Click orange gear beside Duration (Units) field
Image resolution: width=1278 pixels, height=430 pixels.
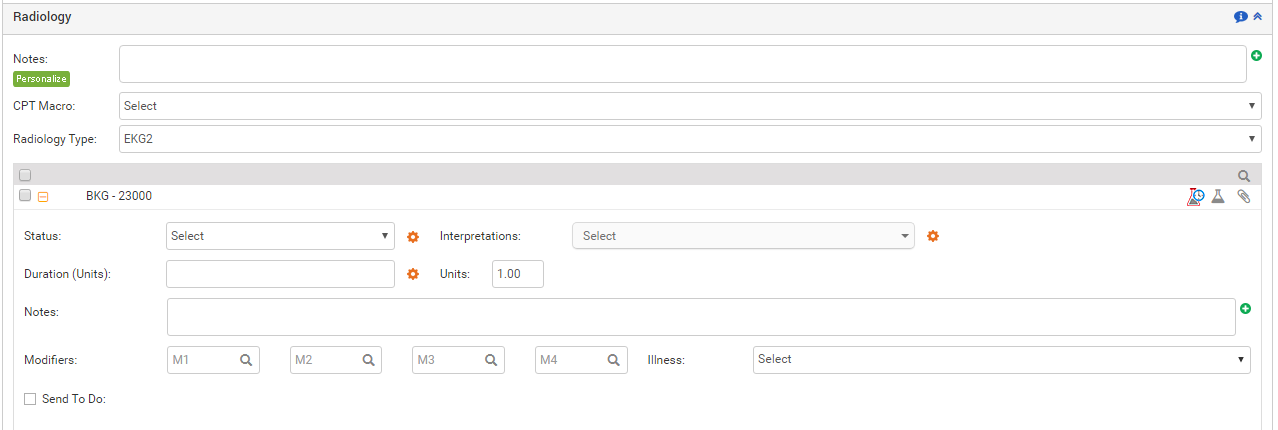point(413,274)
